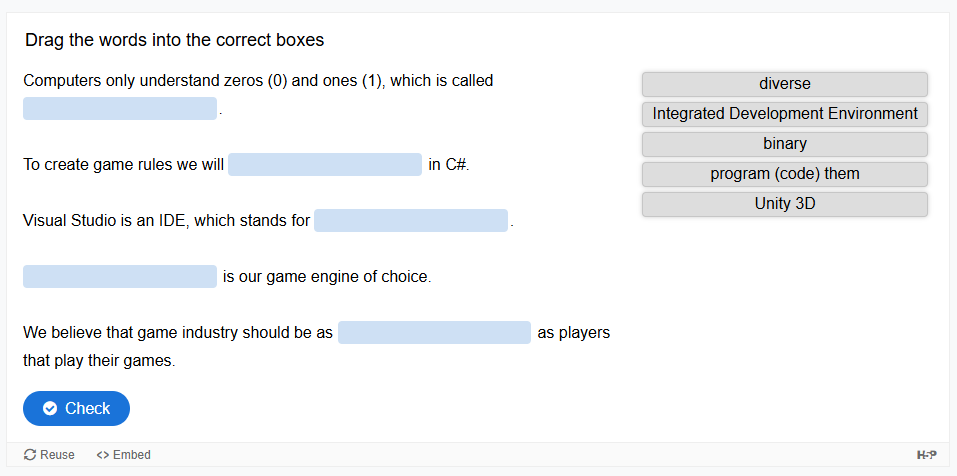
Task: Click the blank box before 'in C#'
Action: point(325,165)
